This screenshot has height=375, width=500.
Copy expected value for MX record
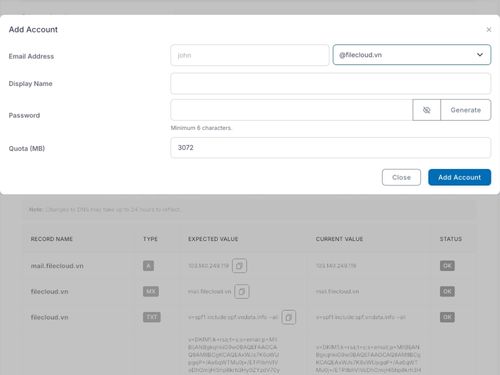[242, 292]
